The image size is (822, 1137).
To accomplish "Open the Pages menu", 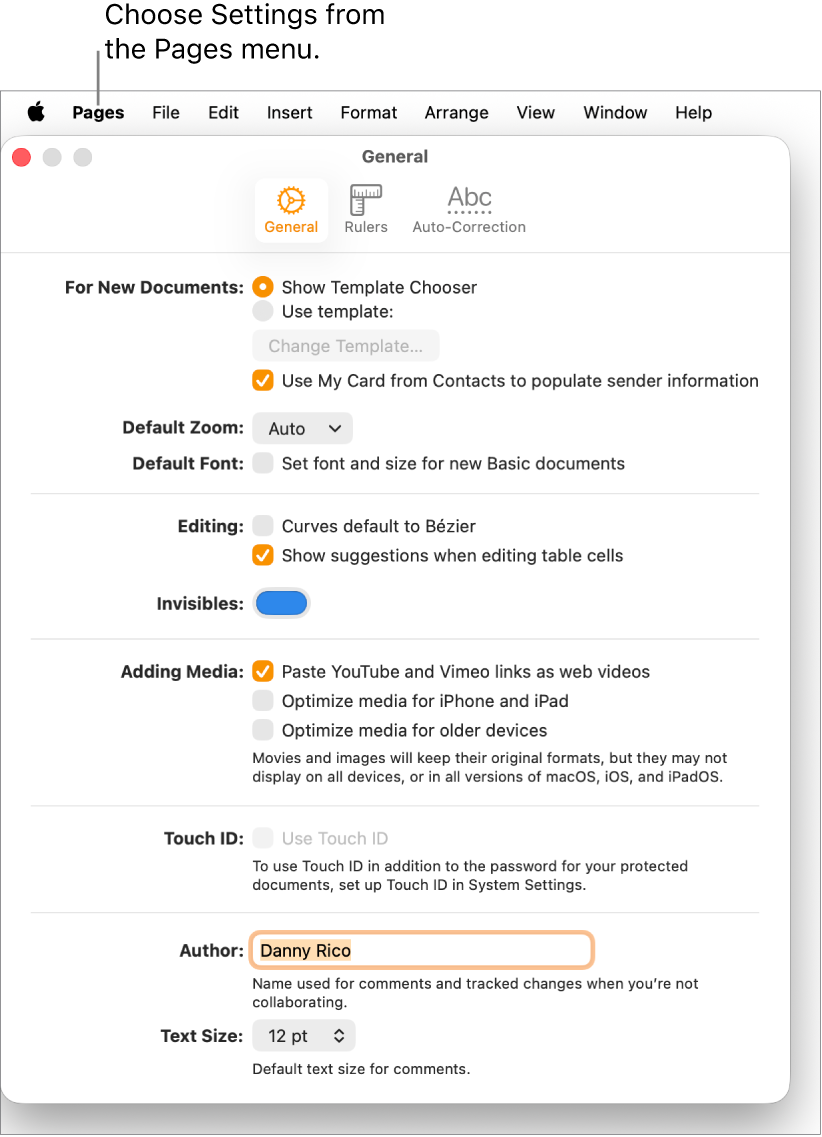I will (x=97, y=113).
